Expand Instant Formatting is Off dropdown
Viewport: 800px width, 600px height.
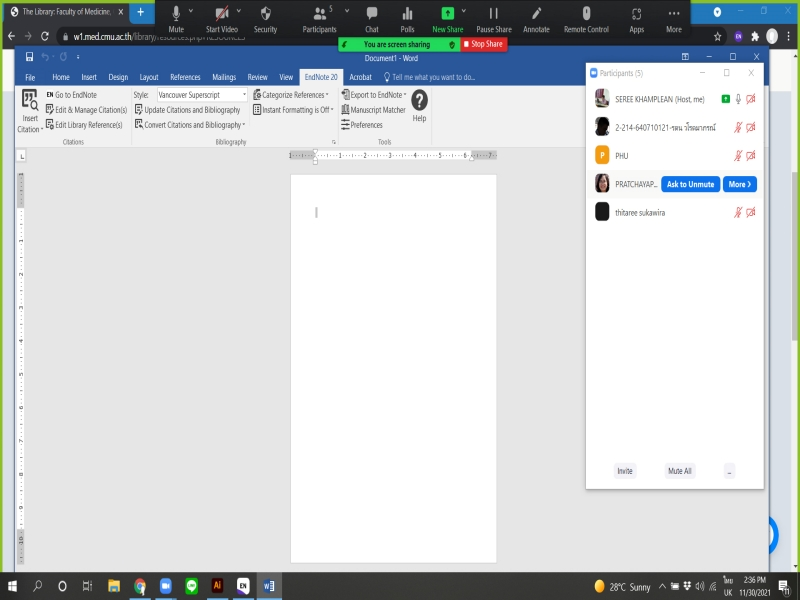click(295, 110)
